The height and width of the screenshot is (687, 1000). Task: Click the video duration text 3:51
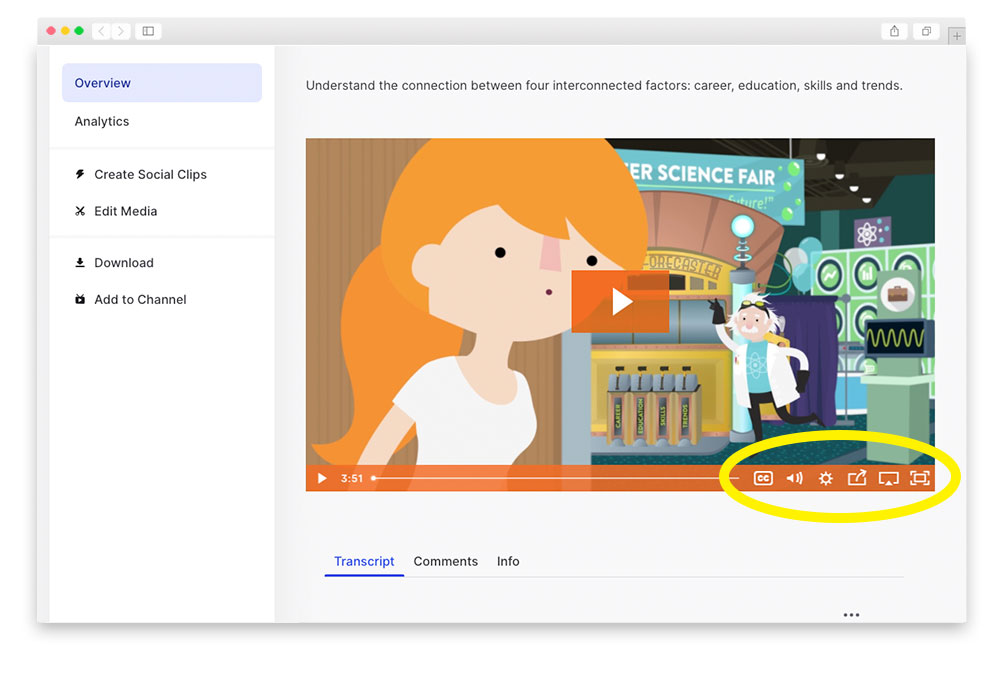click(x=351, y=478)
